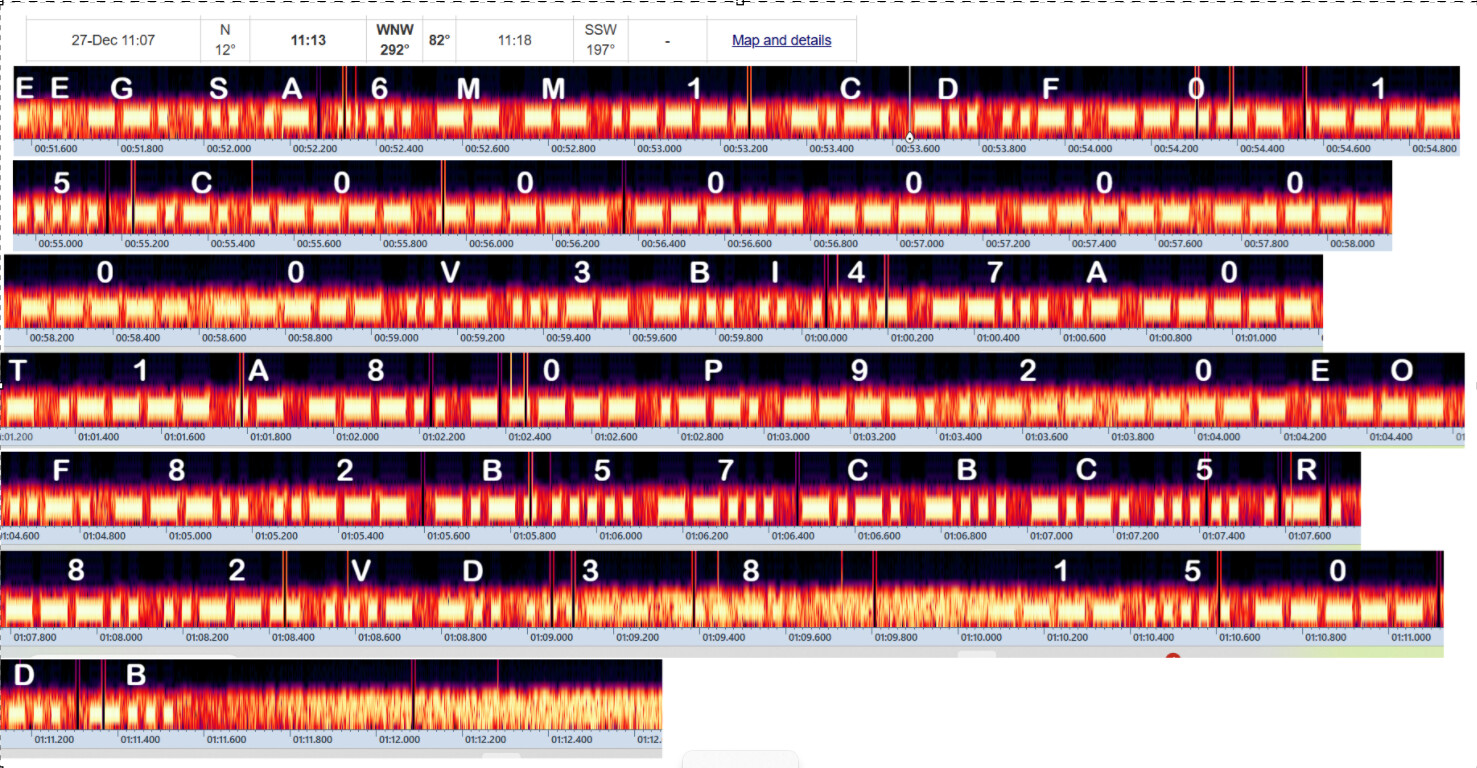Click the 11:18 end time cell
The height and width of the screenshot is (768, 1477).
(514, 41)
